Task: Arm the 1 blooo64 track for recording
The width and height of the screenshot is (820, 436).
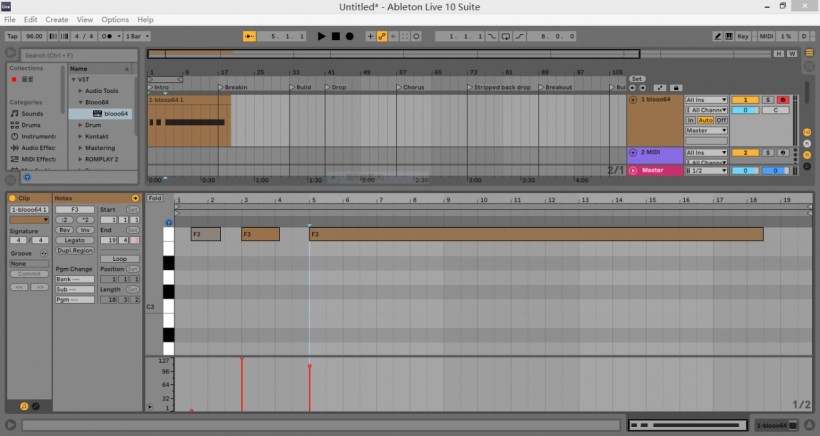Action: pyautogui.click(x=782, y=100)
